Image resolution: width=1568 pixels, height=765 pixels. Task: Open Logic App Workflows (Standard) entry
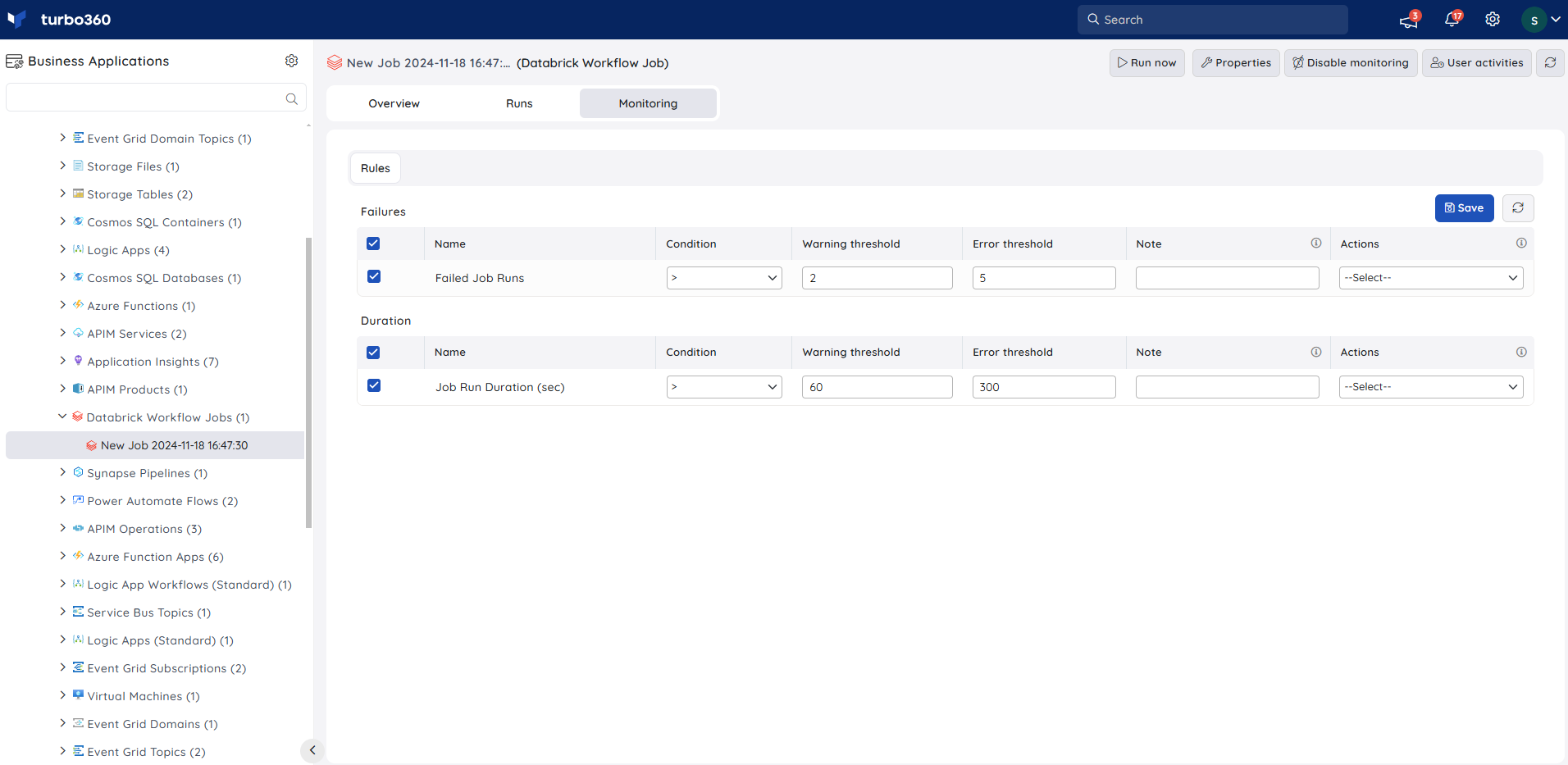(189, 585)
